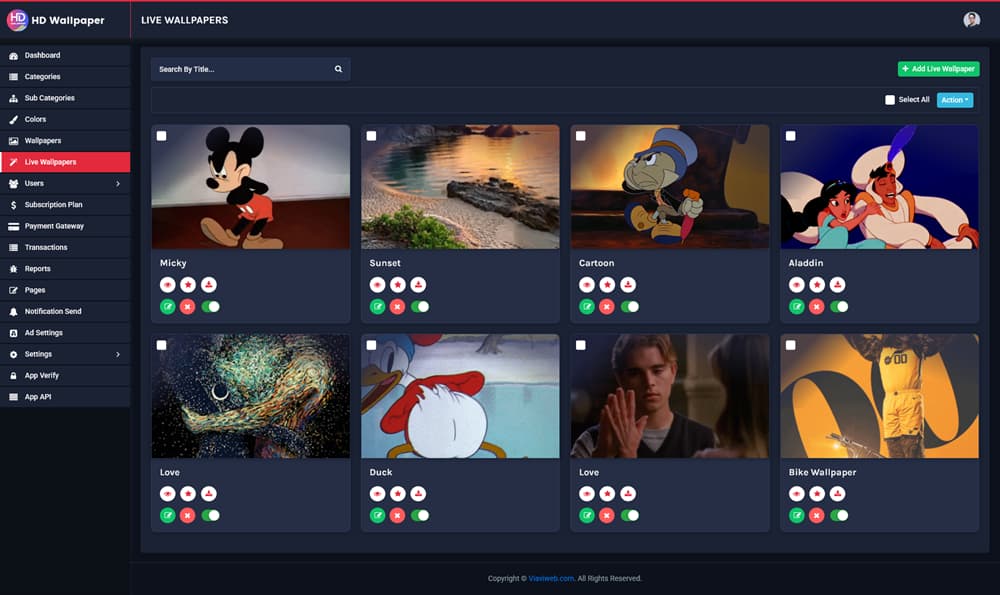Image resolution: width=1000 pixels, height=595 pixels.
Task: Switch off the Duck wallpaper toggle
Action: 420,515
